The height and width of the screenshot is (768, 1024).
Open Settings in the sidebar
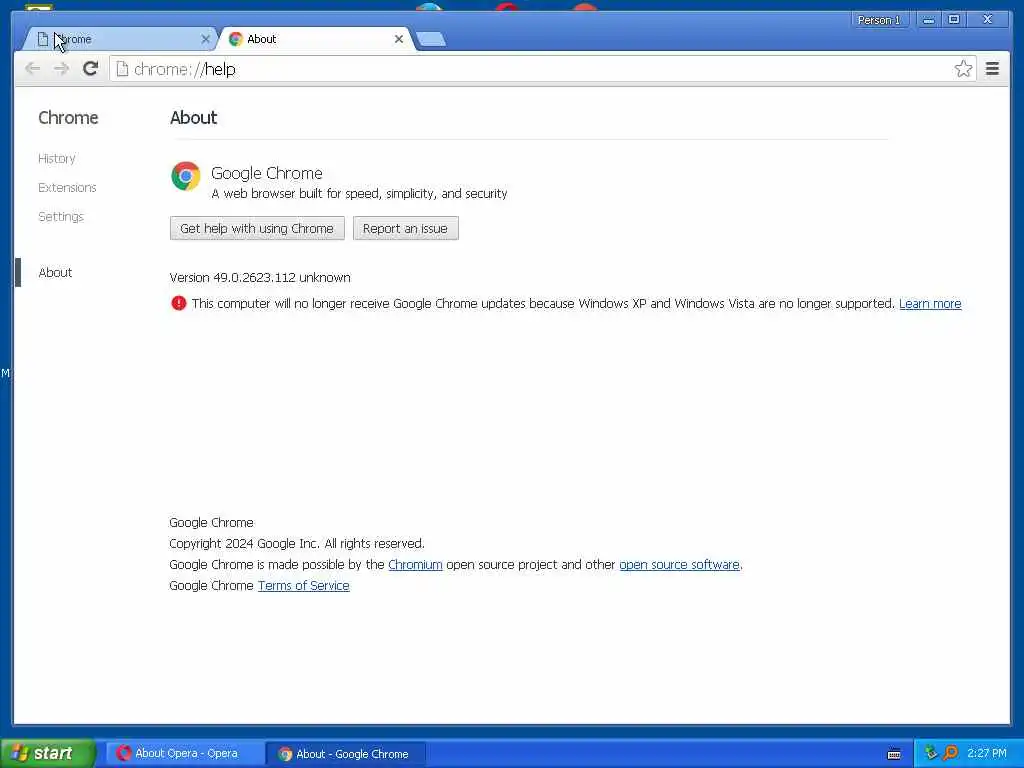pos(61,217)
